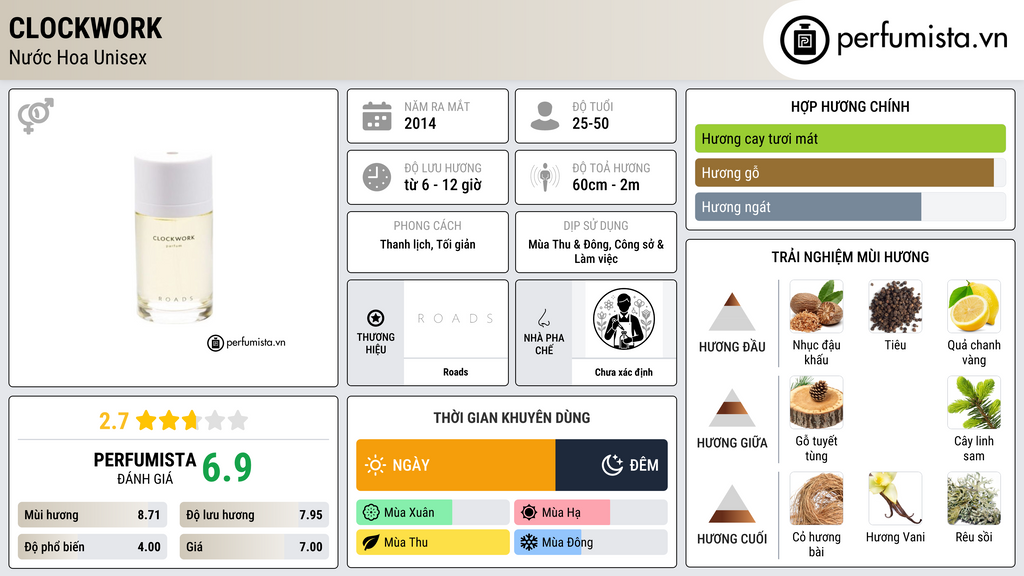
Task: Click the Chưa xác định perfumer label
Action: (624, 372)
